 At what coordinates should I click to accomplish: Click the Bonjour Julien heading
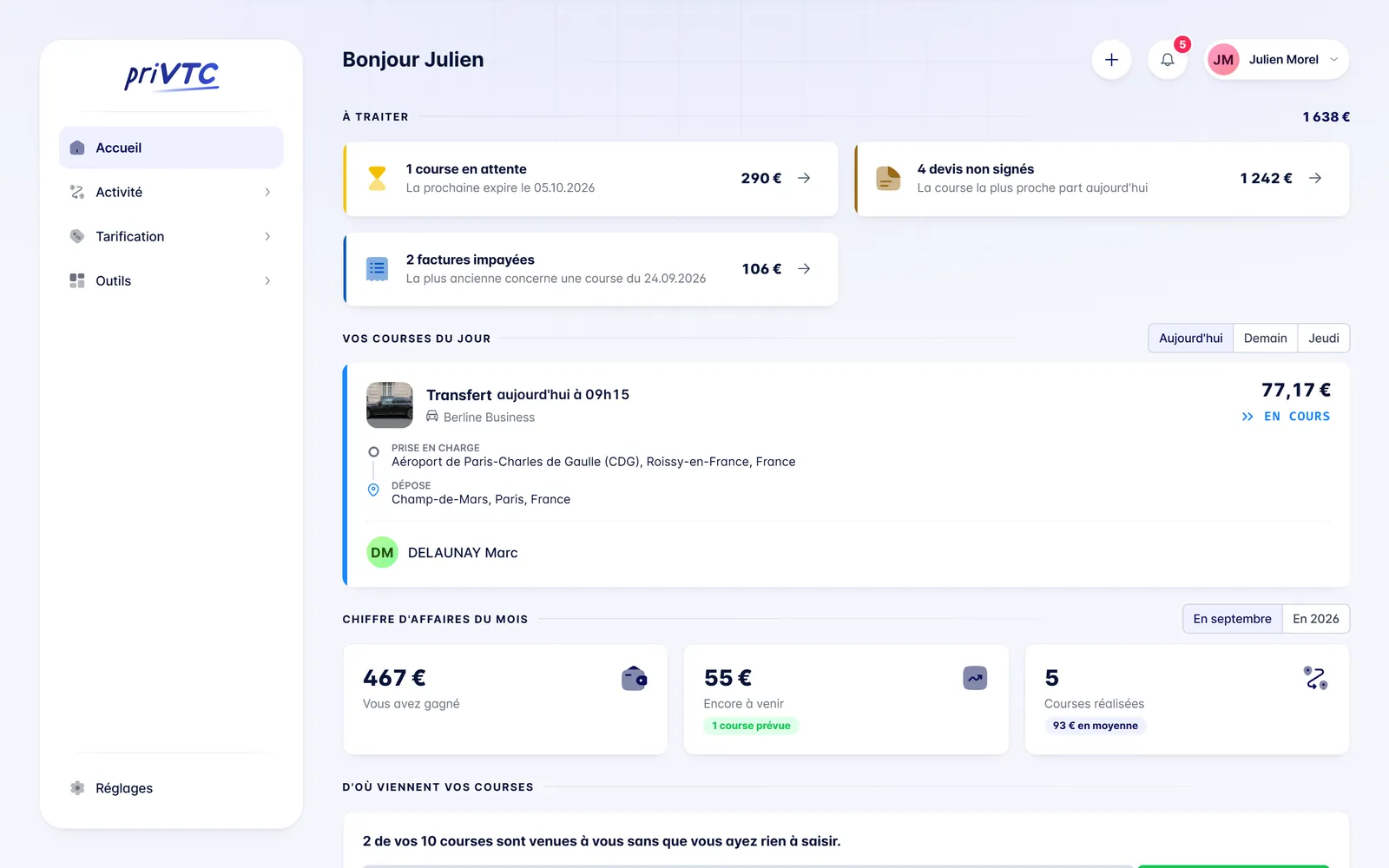coord(413,59)
